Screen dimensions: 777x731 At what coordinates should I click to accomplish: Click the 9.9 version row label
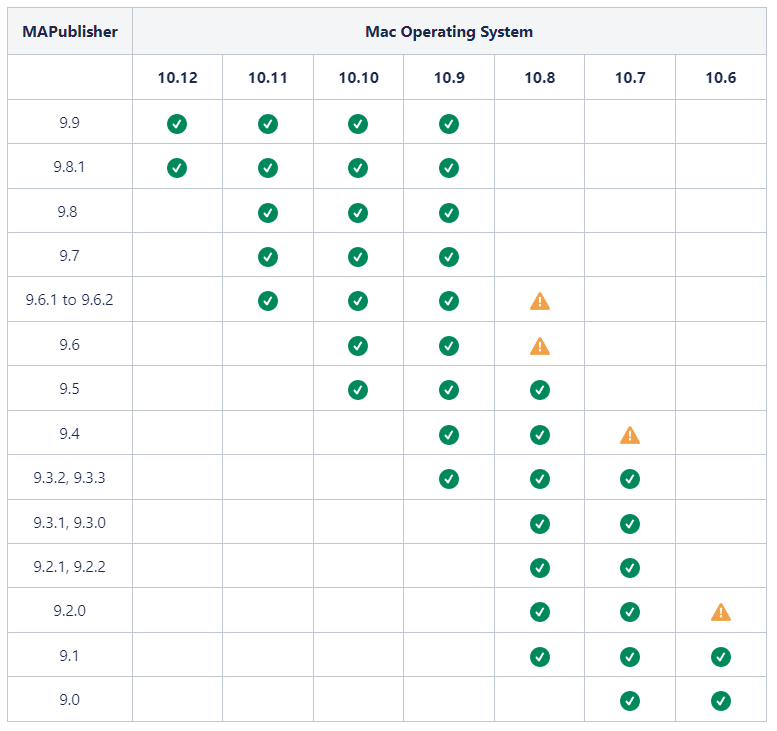(69, 122)
